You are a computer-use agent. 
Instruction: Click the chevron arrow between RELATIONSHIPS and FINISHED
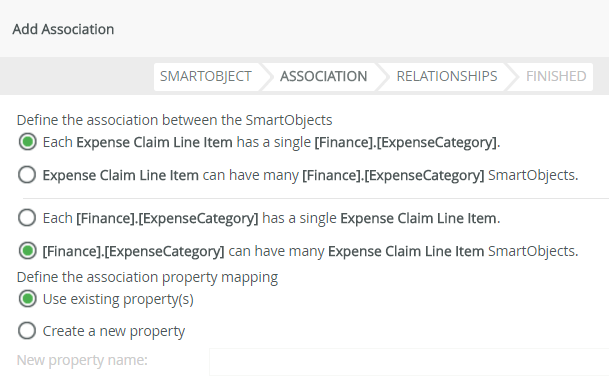tap(512, 77)
